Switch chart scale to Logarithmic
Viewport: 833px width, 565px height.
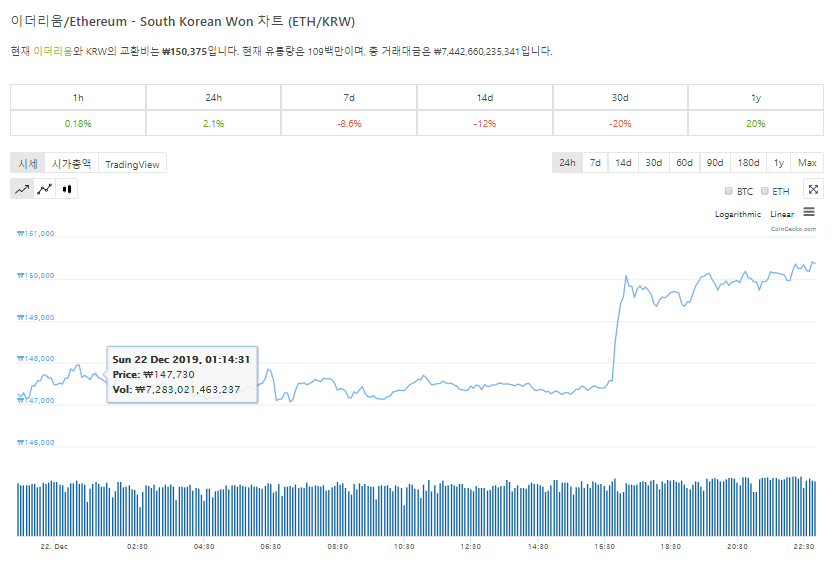click(737, 215)
